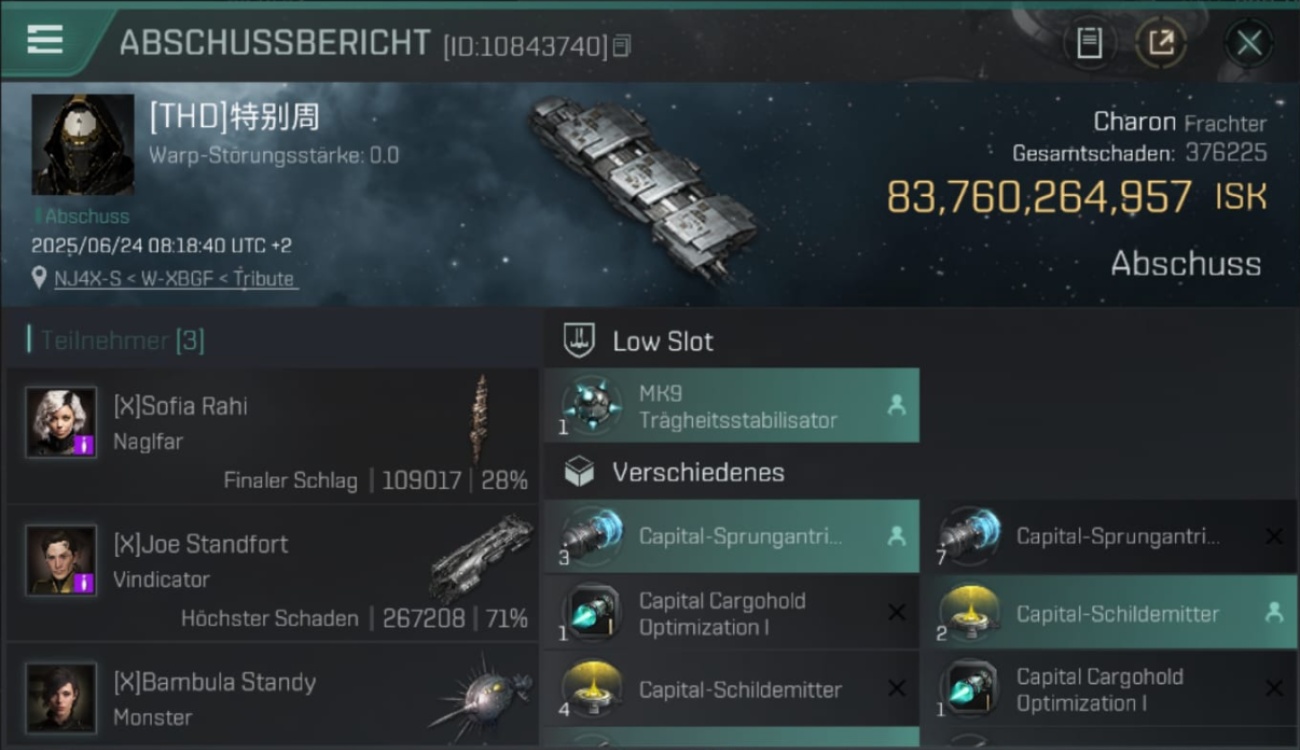Click the Naglfar ship icon
This screenshot has width=1300, height=750.
pyautogui.click(x=481, y=419)
